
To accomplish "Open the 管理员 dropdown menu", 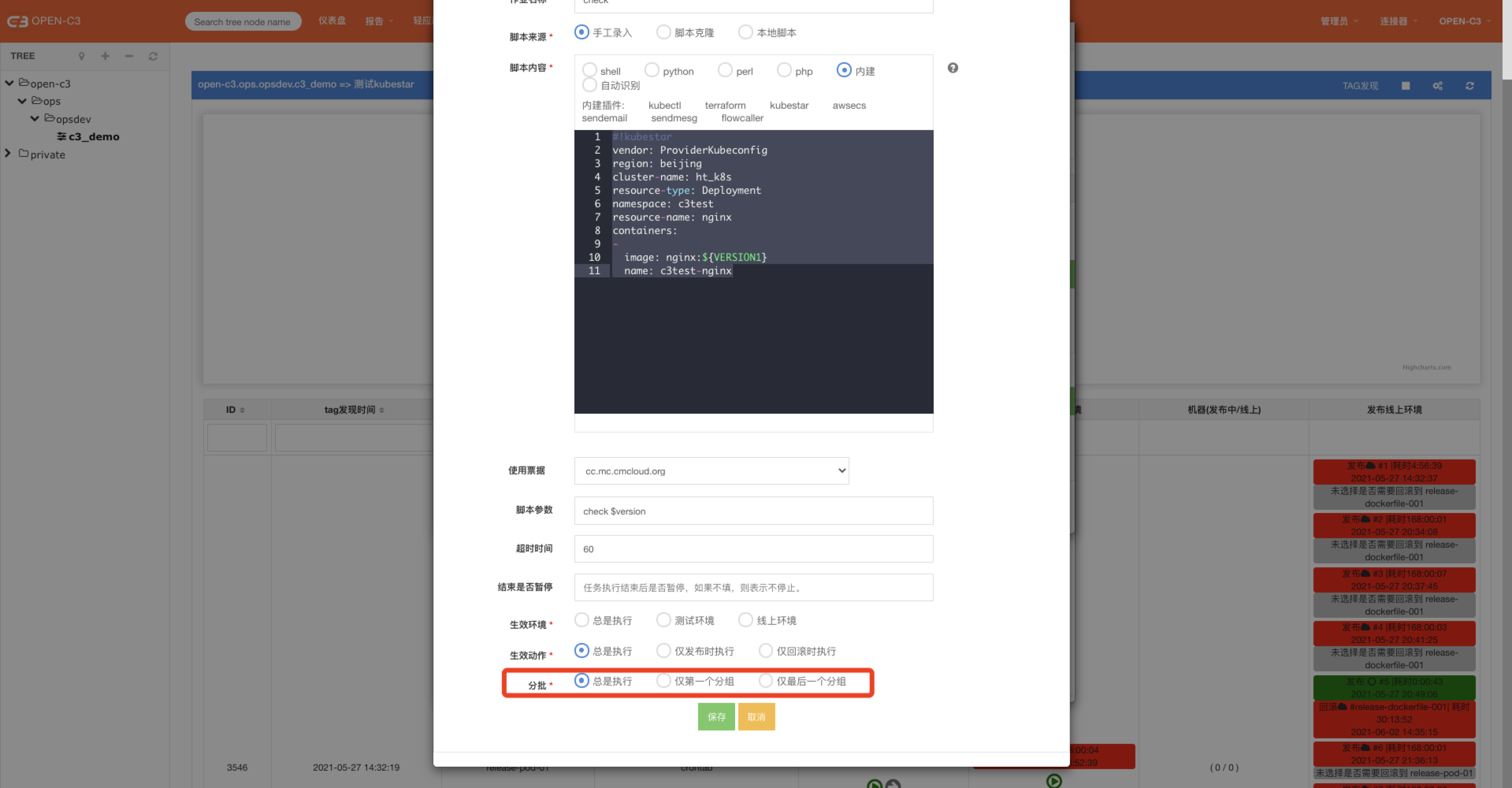I will (x=1339, y=21).
